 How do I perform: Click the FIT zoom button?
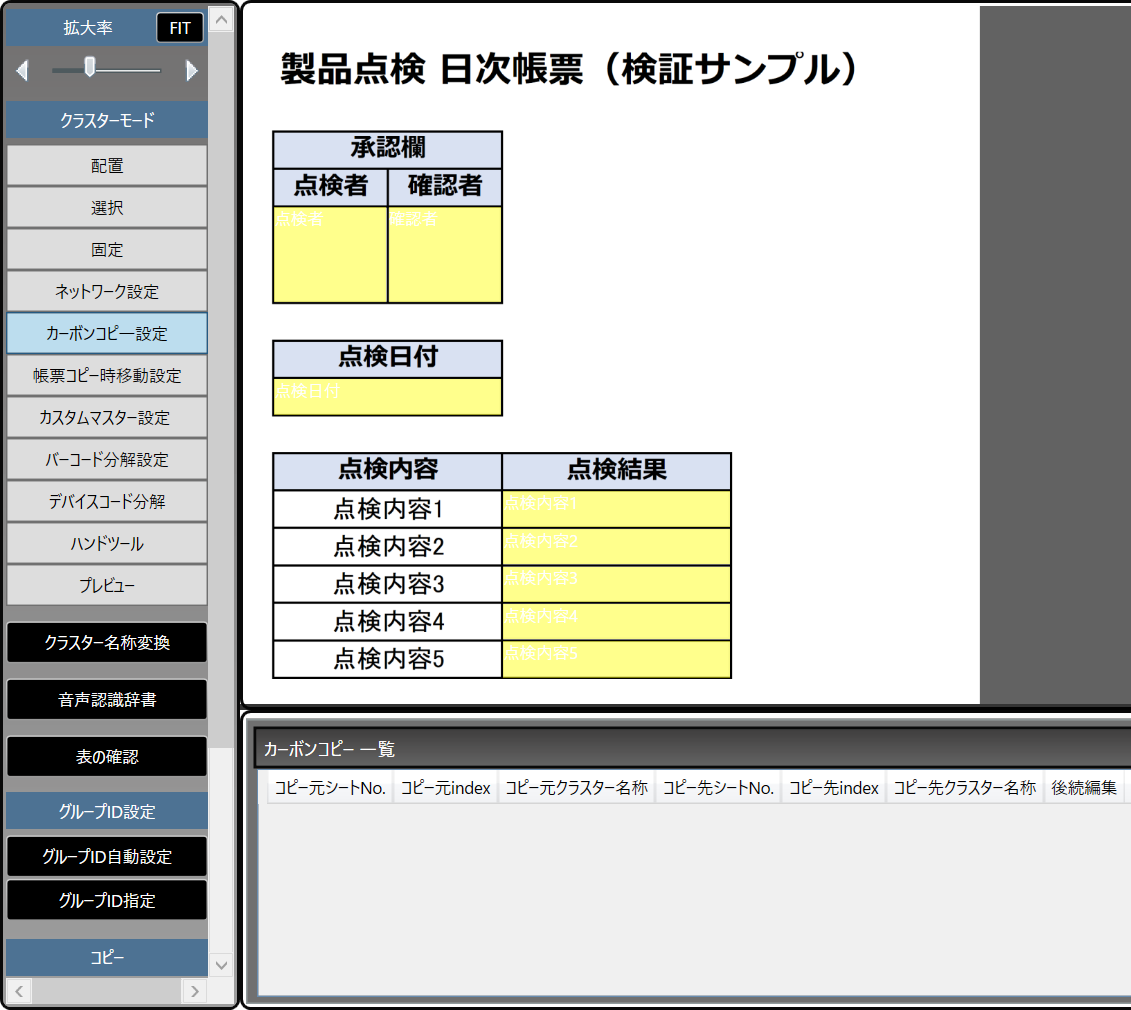click(180, 28)
